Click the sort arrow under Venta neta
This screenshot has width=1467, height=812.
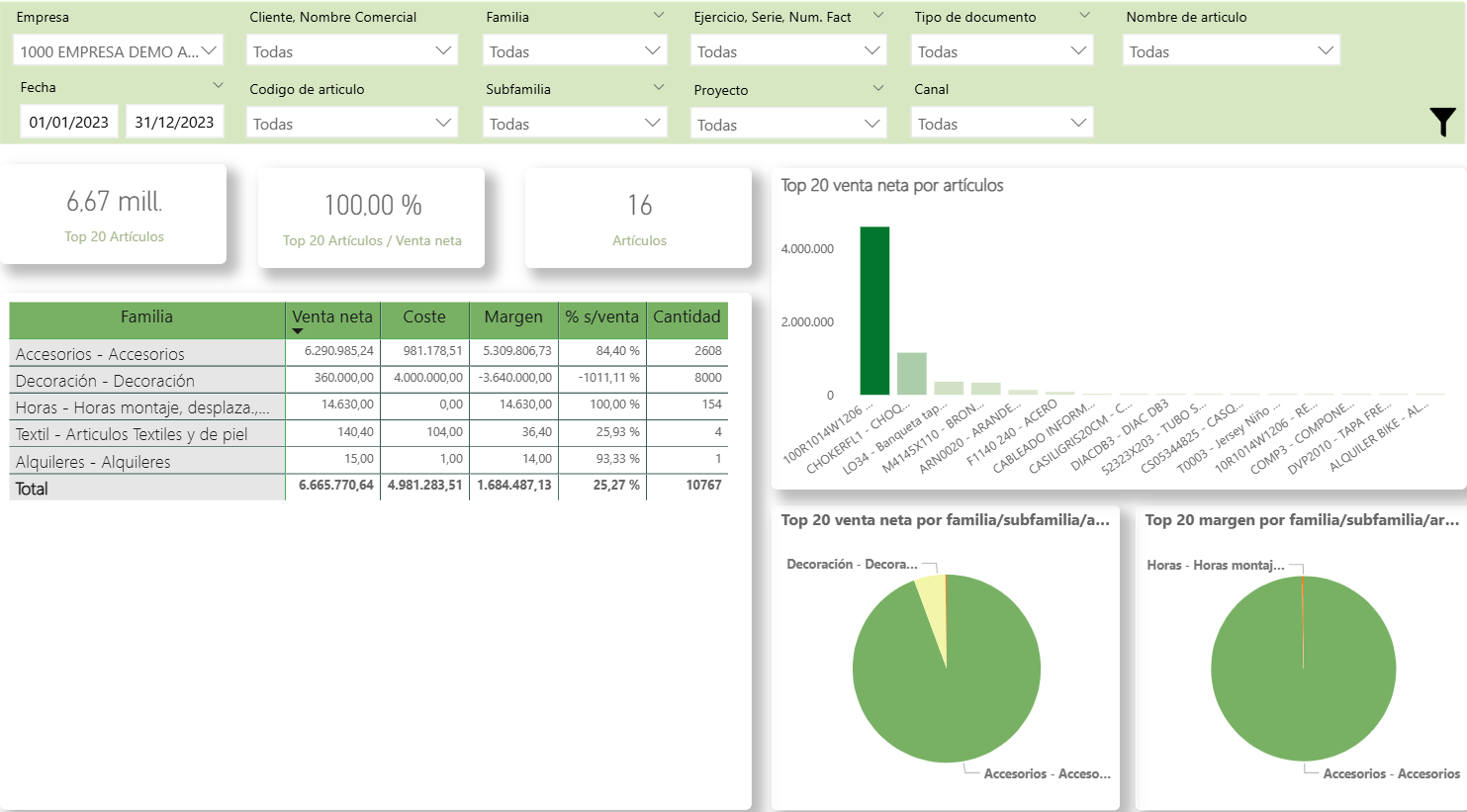(x=298, y=332)
